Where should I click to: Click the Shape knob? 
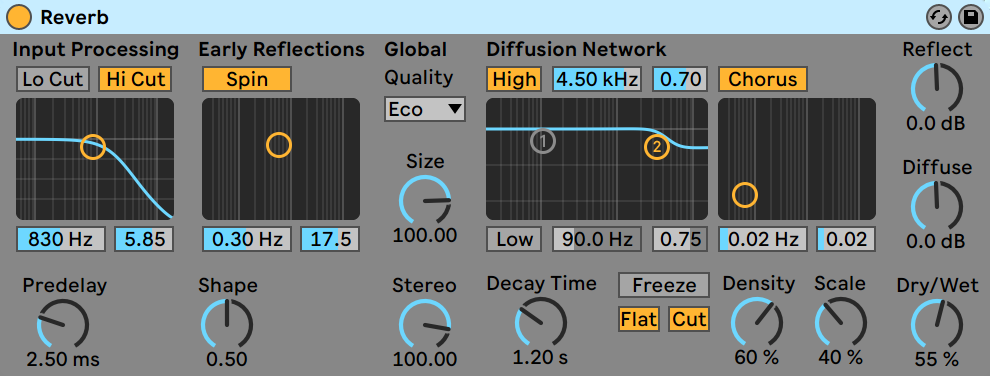[227, 324]
